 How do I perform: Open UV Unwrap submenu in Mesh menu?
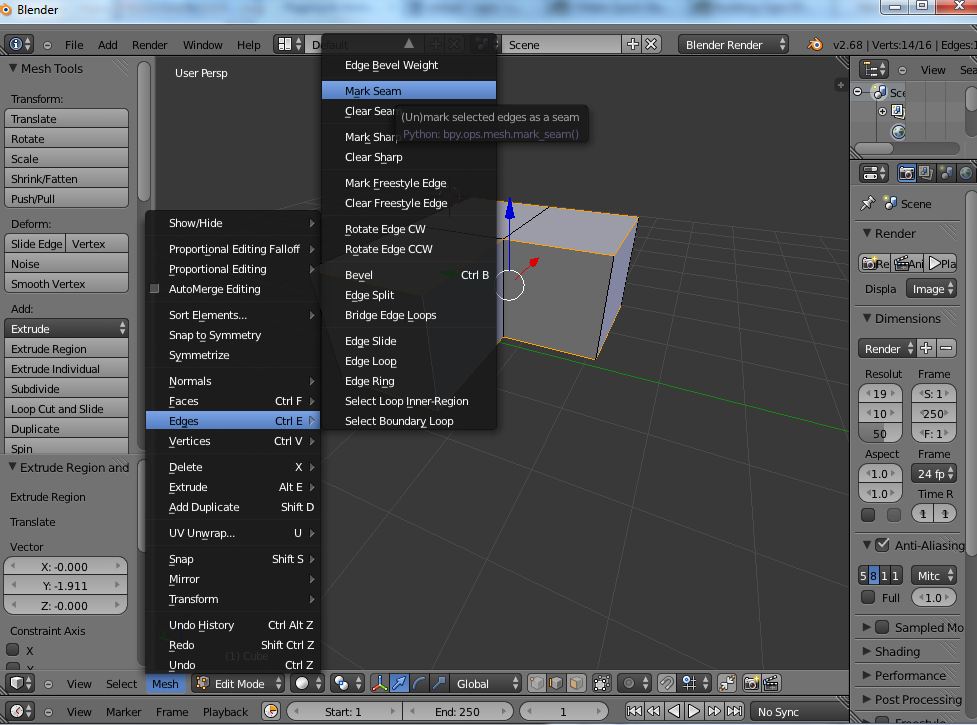point(233,533)
